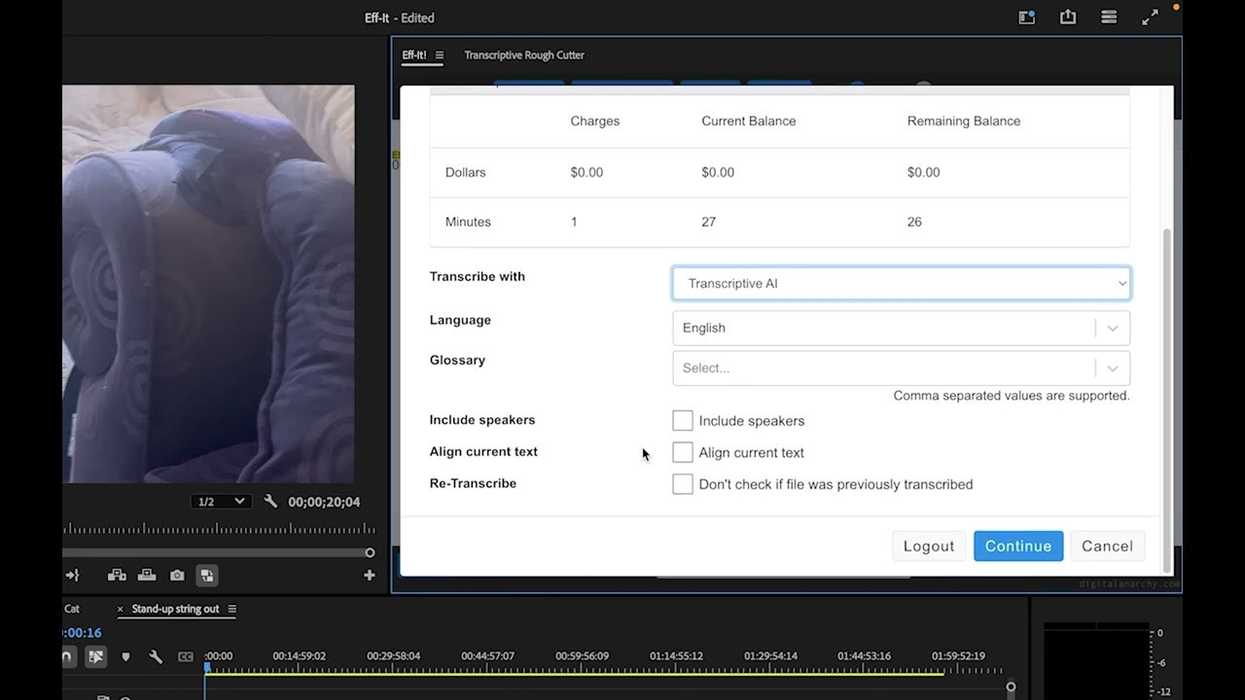Toggle Linked Selection in the timeline

tap(96, 657)
